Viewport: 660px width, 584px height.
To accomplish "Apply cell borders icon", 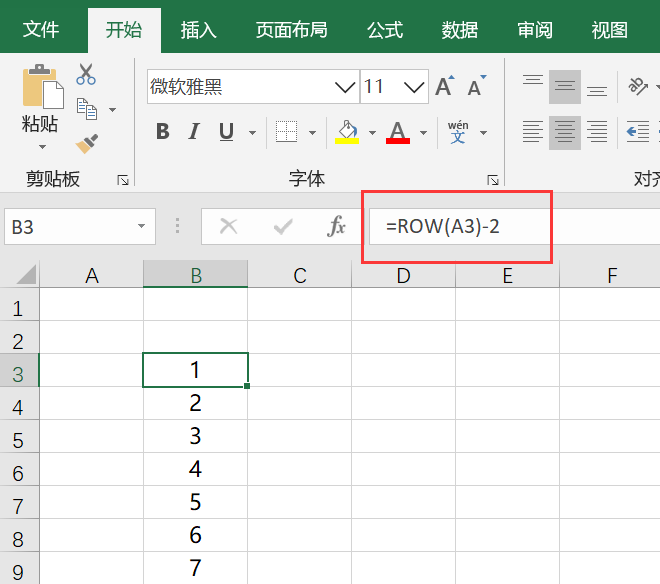I will point(286,132).
